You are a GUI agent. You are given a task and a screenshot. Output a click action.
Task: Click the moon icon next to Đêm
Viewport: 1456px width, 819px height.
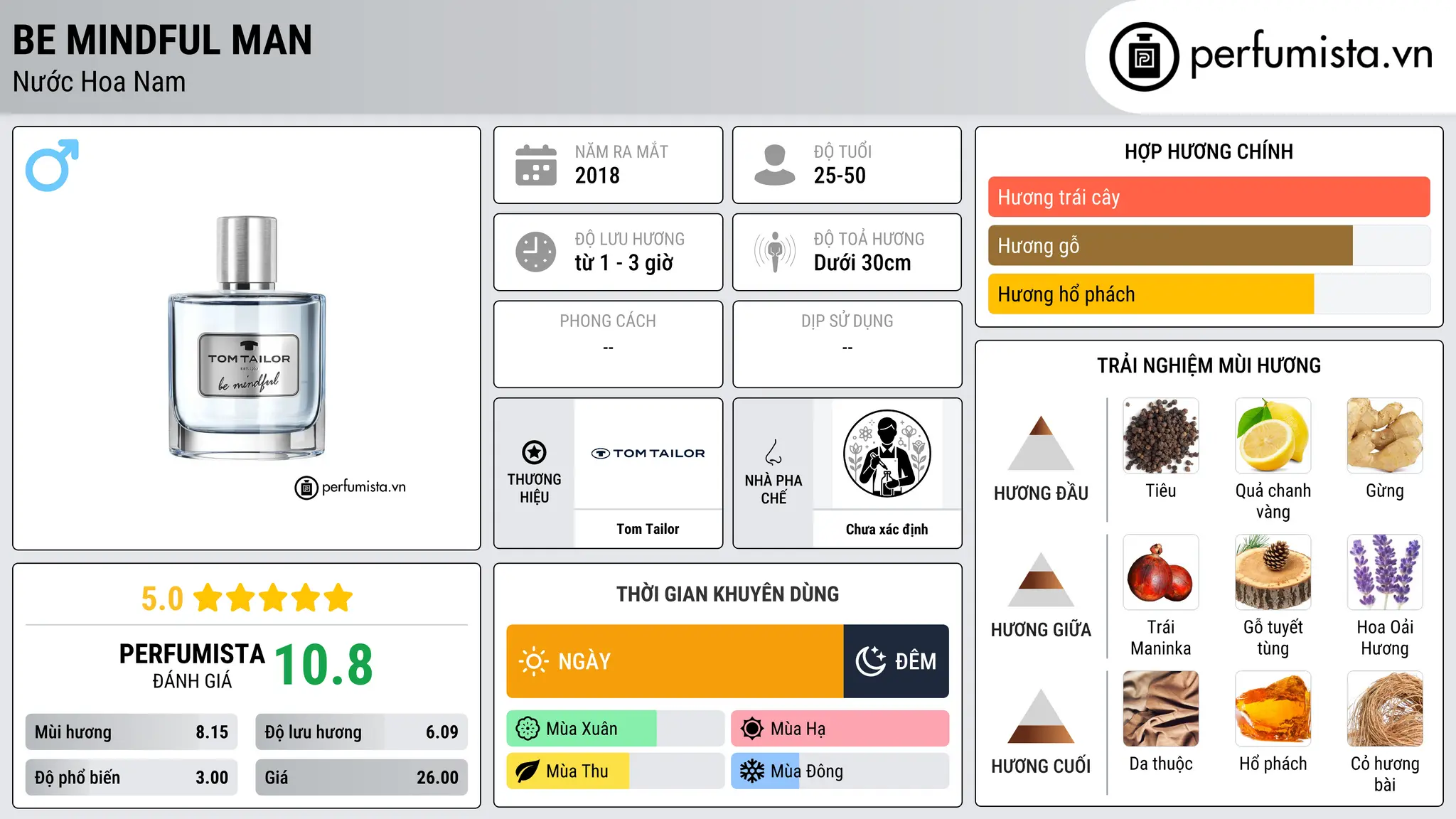(x=870, y=661)
